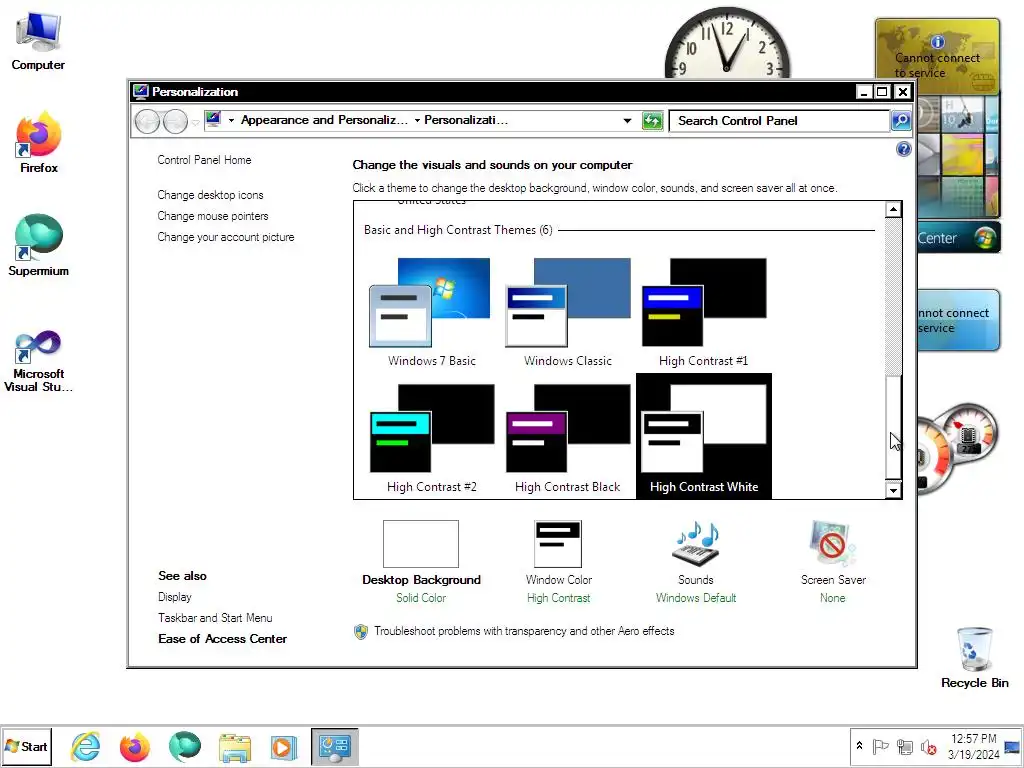Select the Recycle Bin desktop icon
The image size is (1024, 768).
[974, 658]
